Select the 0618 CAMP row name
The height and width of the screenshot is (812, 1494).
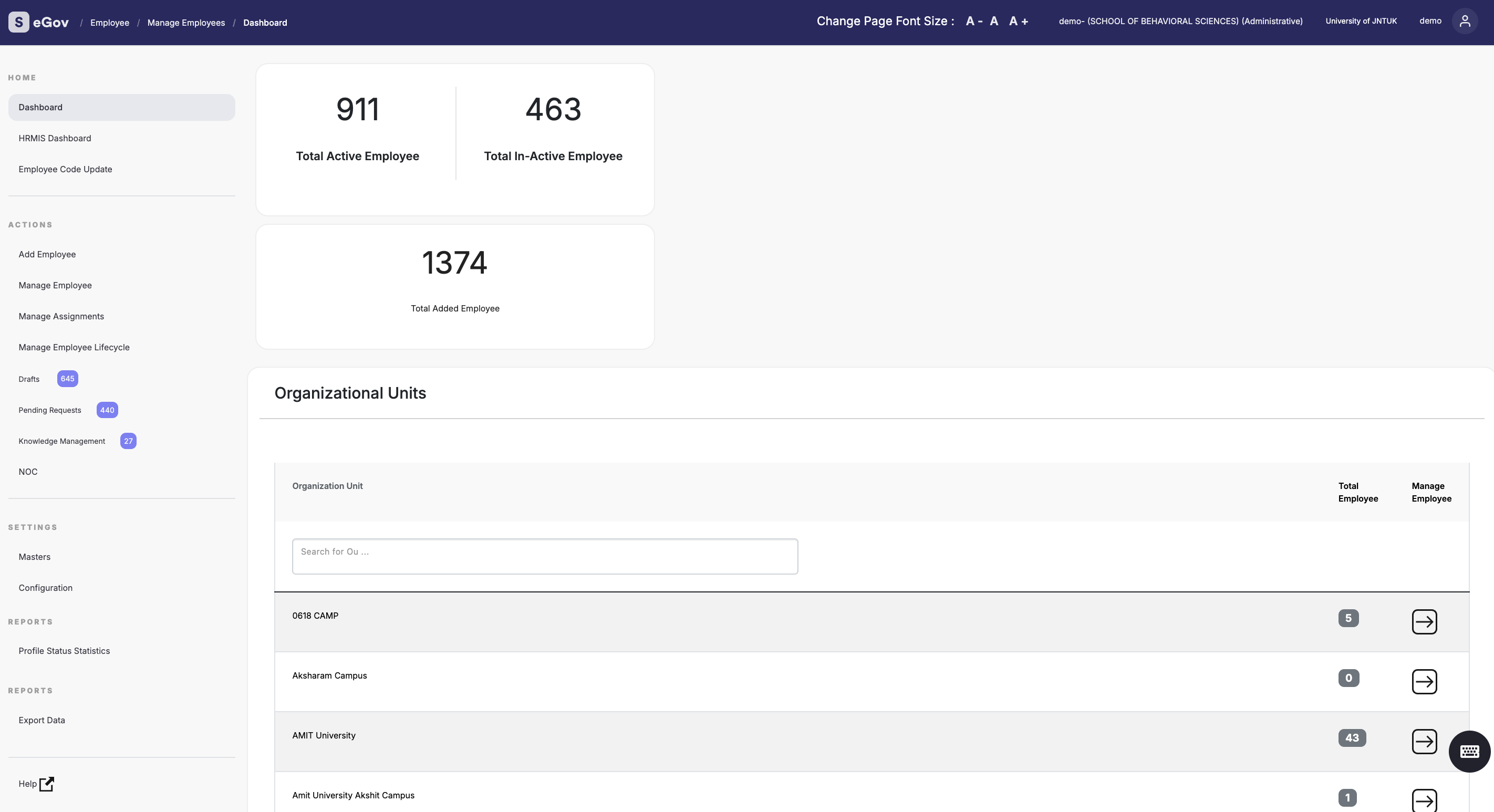[x=315, y=616]
